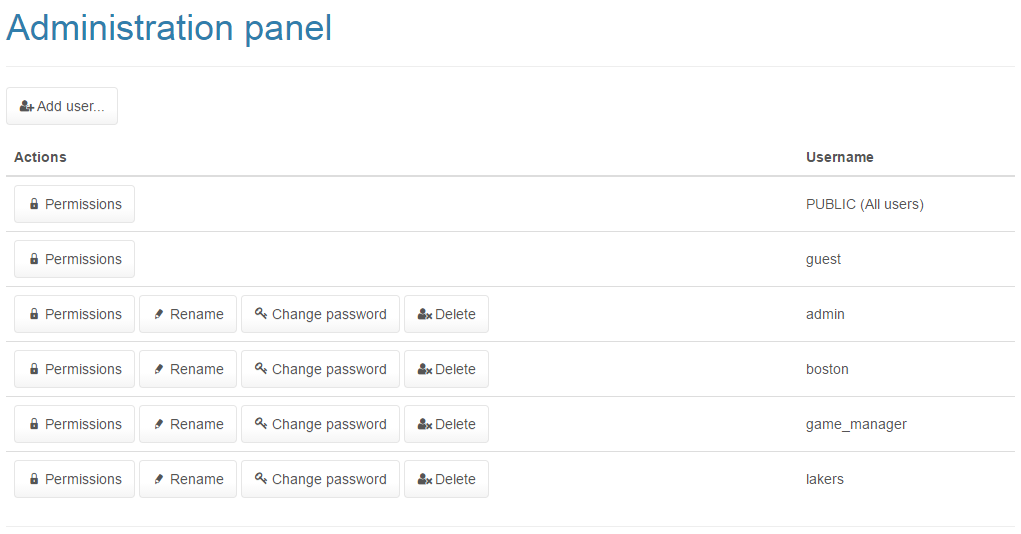The width and height of the screenshot is (1021, 534).
Task: Click the key icon in lakers row
Action: 261,478
